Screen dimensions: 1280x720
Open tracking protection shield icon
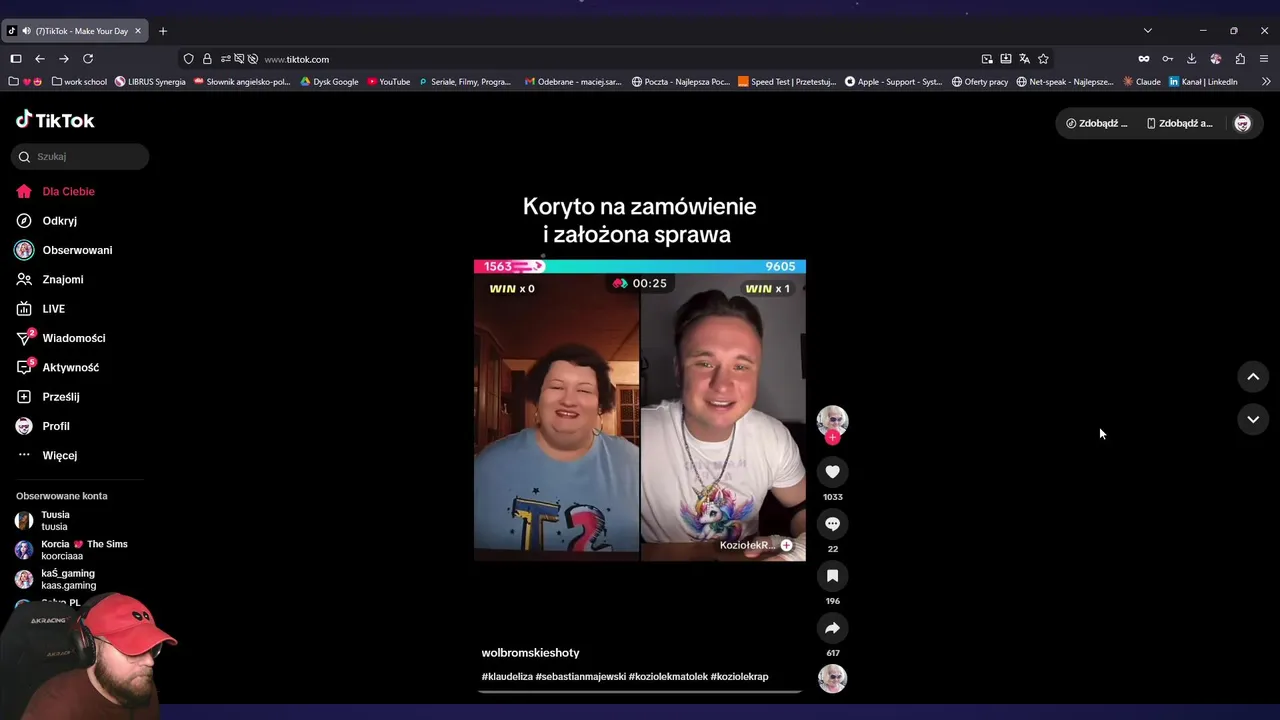pyautogui.click(x=188, y=59)
